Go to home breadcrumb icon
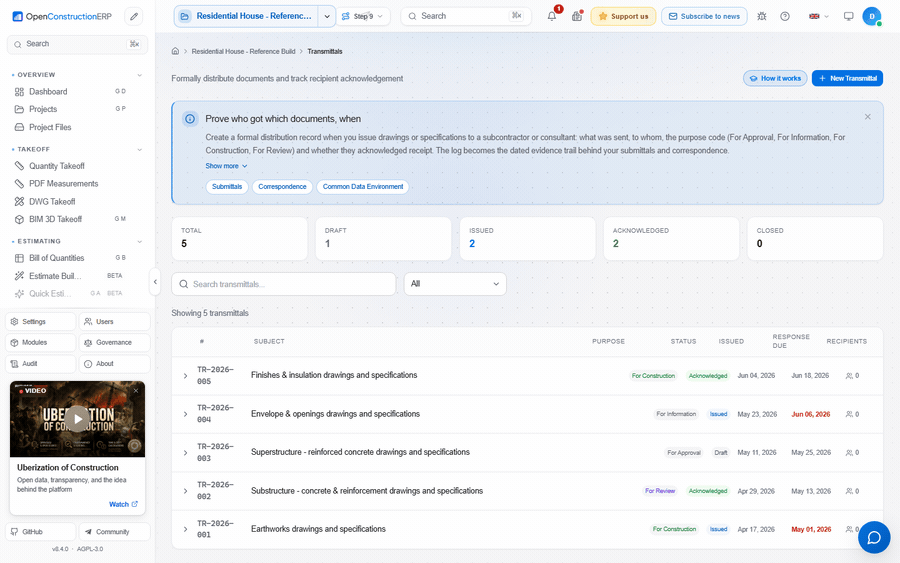This screenshot has width=900, height=563. [175, 51]
